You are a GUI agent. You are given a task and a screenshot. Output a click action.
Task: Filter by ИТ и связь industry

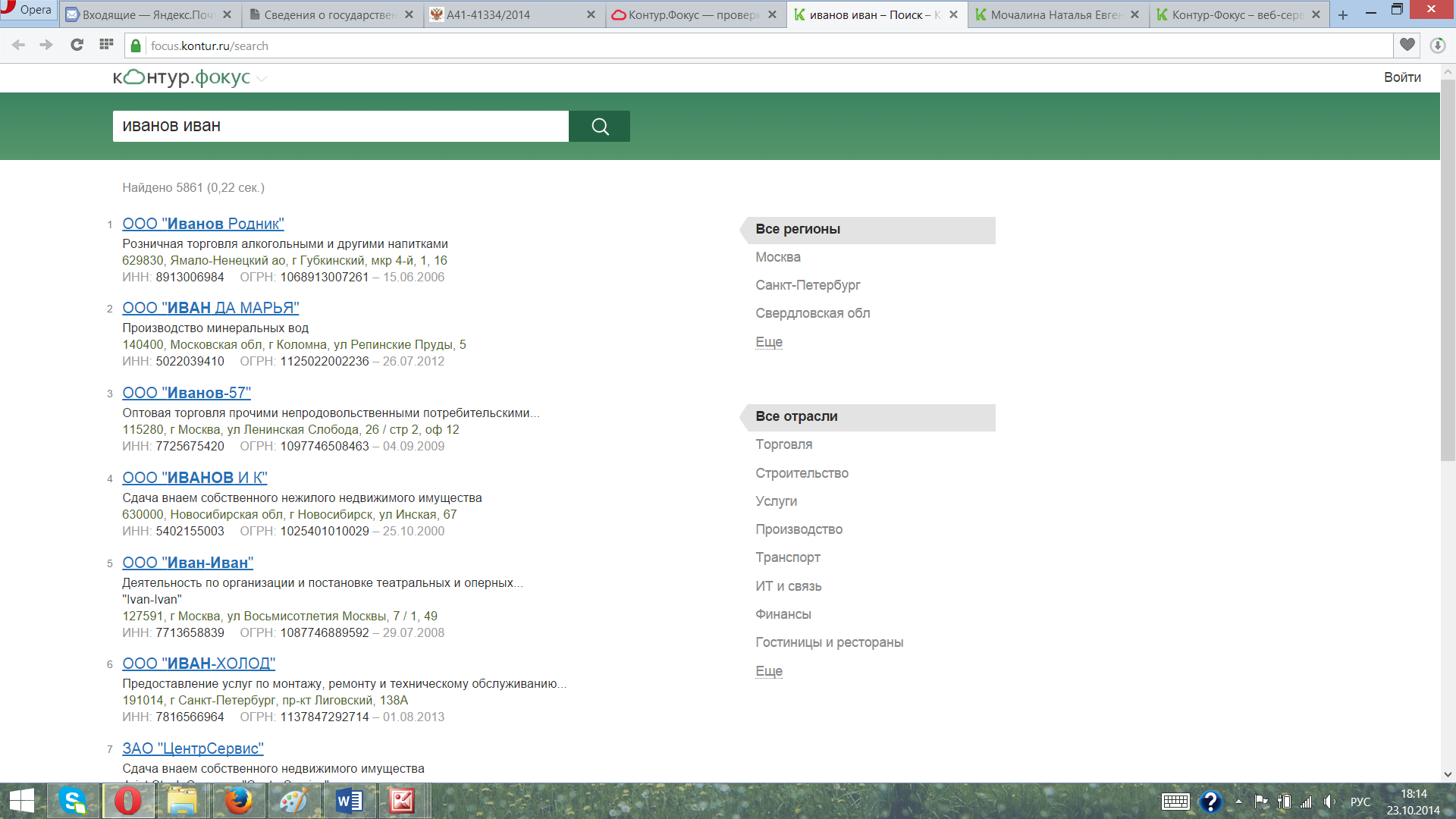(789, 586)
